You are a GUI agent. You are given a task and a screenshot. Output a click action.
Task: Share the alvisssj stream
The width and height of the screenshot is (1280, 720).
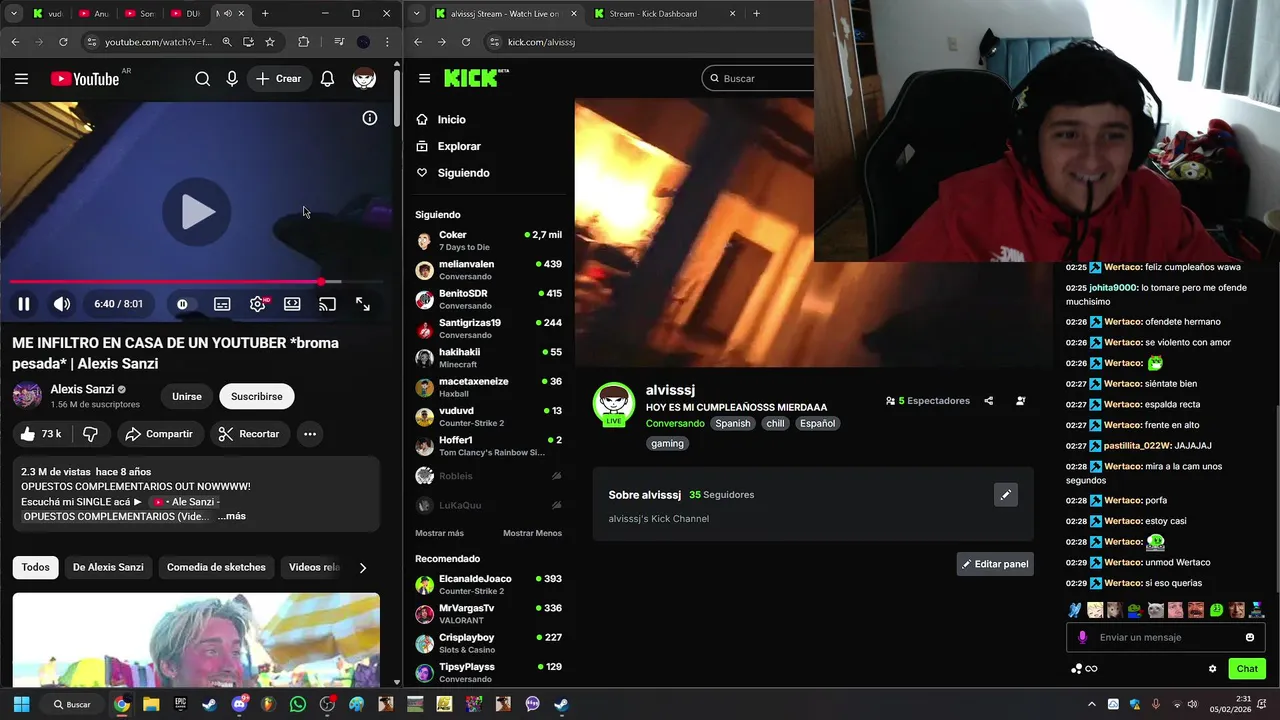(x=989, y=401)
